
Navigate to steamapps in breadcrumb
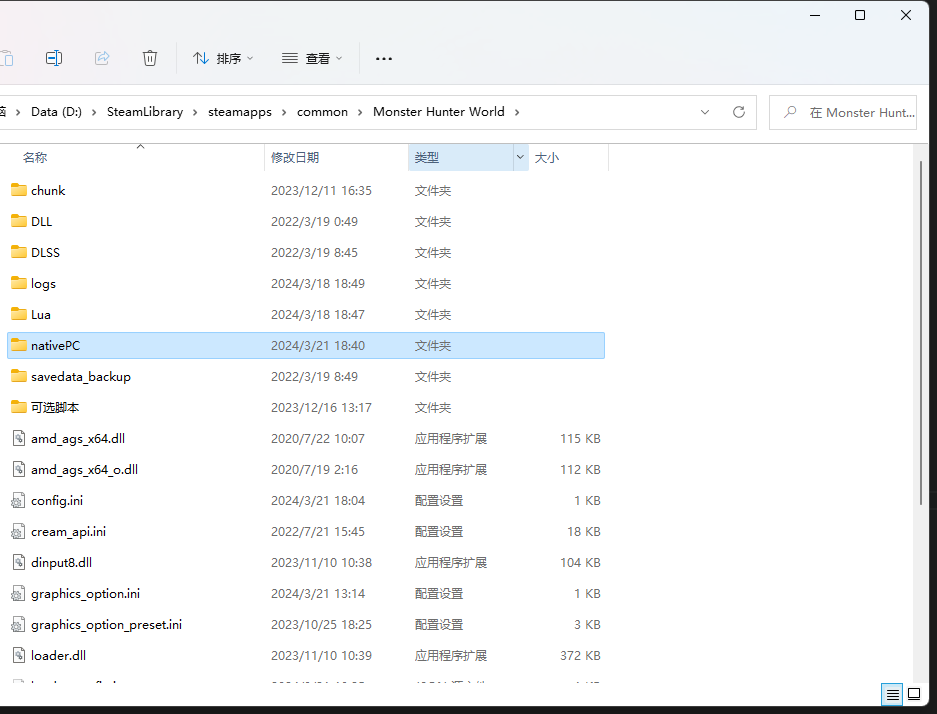[240, 112]
